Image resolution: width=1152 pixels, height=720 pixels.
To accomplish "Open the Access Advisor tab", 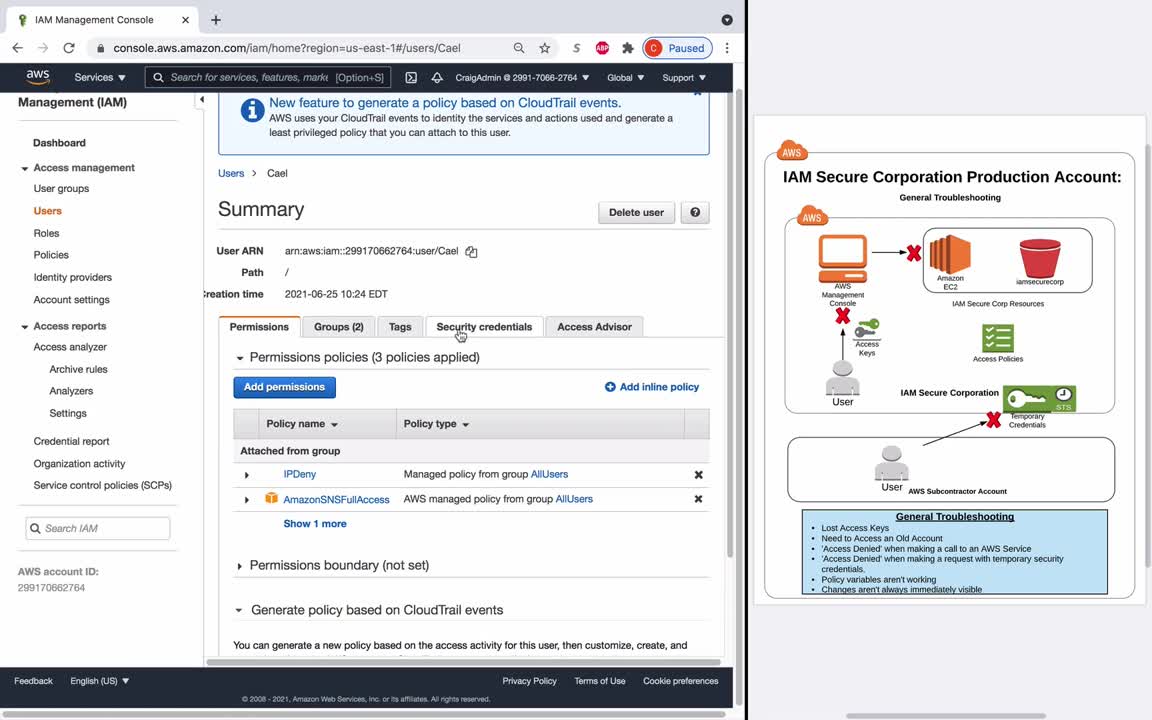I will pos(594,327).
